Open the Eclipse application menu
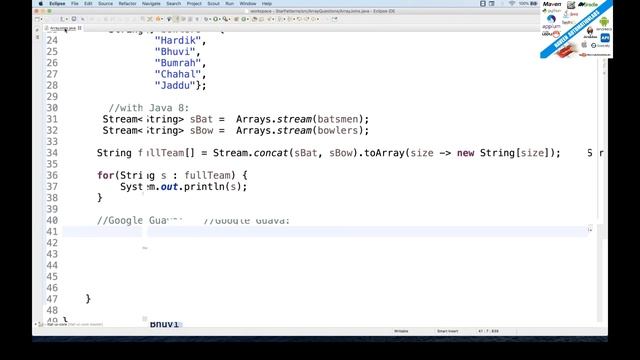Image resolution: width=640 pixels, height=360 pixels. point(57,3)
